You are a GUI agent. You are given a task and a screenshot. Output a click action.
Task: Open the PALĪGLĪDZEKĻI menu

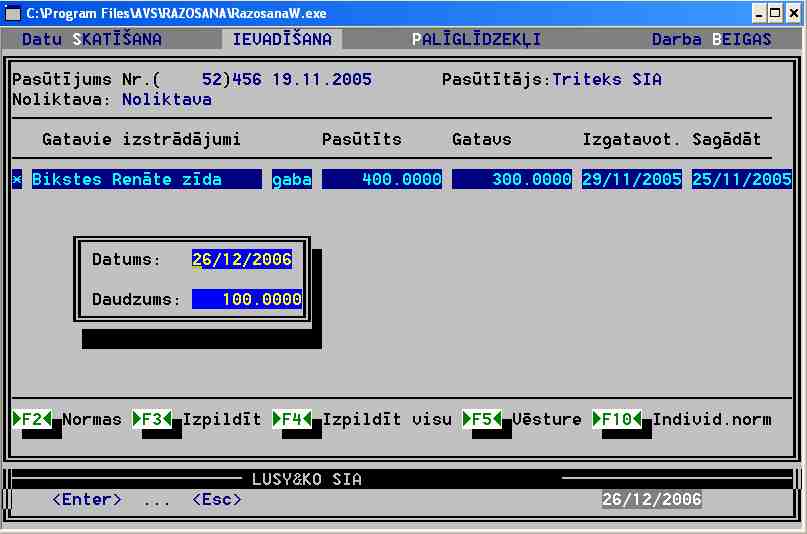point(476,40)
